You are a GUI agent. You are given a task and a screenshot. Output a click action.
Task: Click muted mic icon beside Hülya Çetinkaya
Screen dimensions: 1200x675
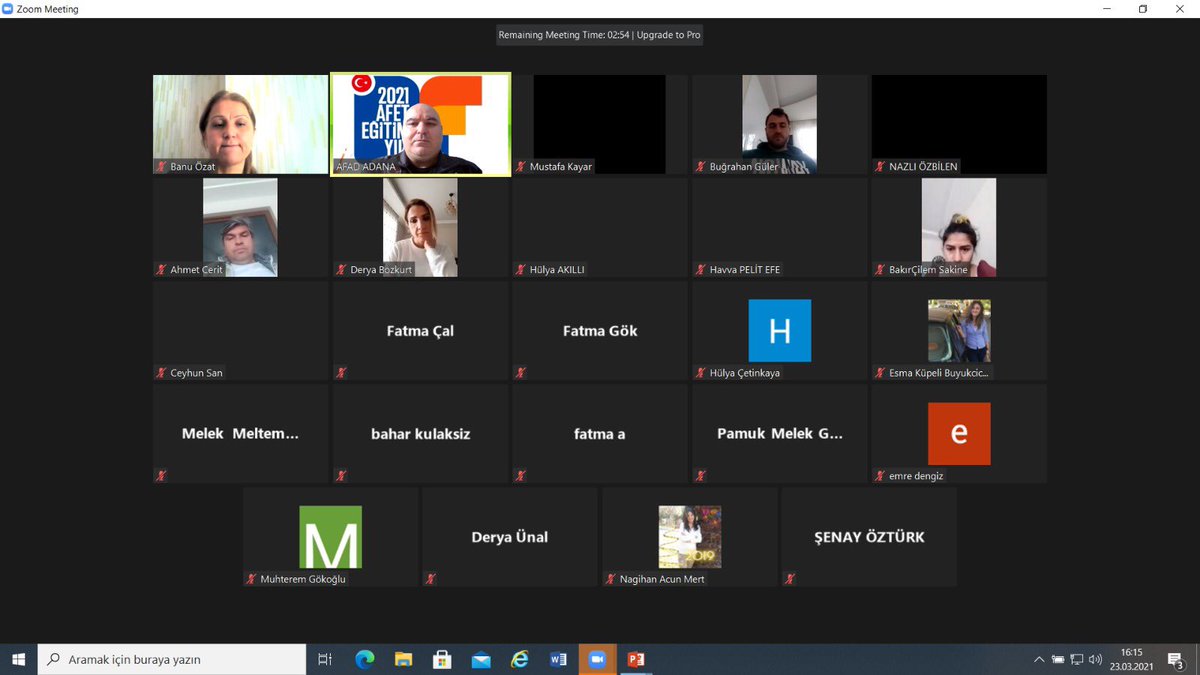point(701,373)
